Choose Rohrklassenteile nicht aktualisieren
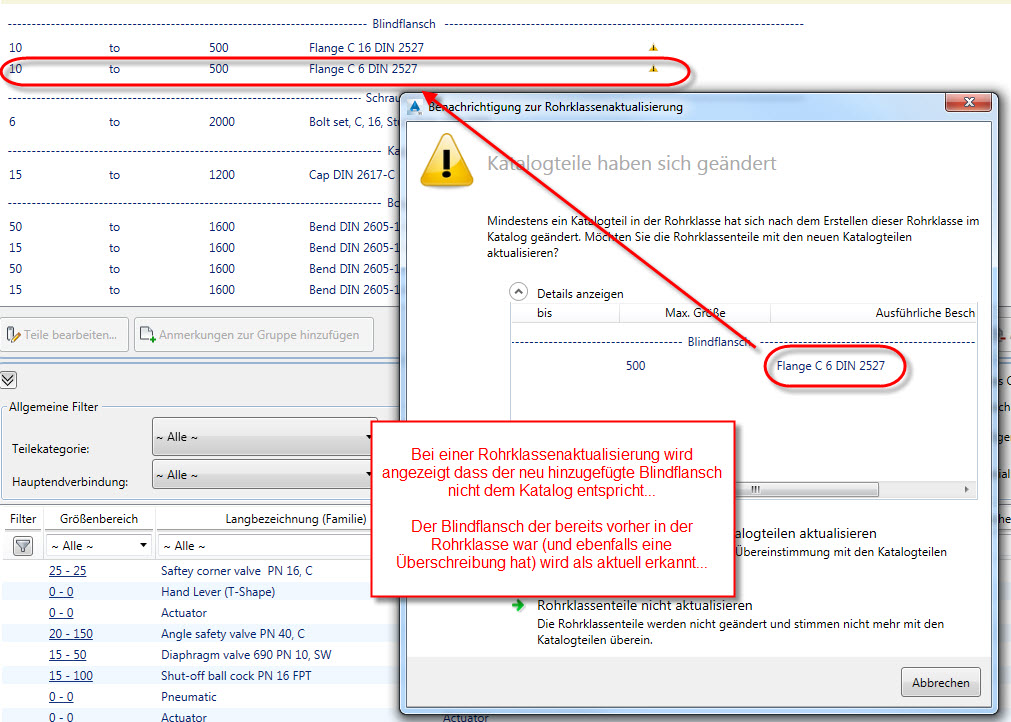Image resolution: width=1011 pixels, height=722 pixels. pos(645,605)
